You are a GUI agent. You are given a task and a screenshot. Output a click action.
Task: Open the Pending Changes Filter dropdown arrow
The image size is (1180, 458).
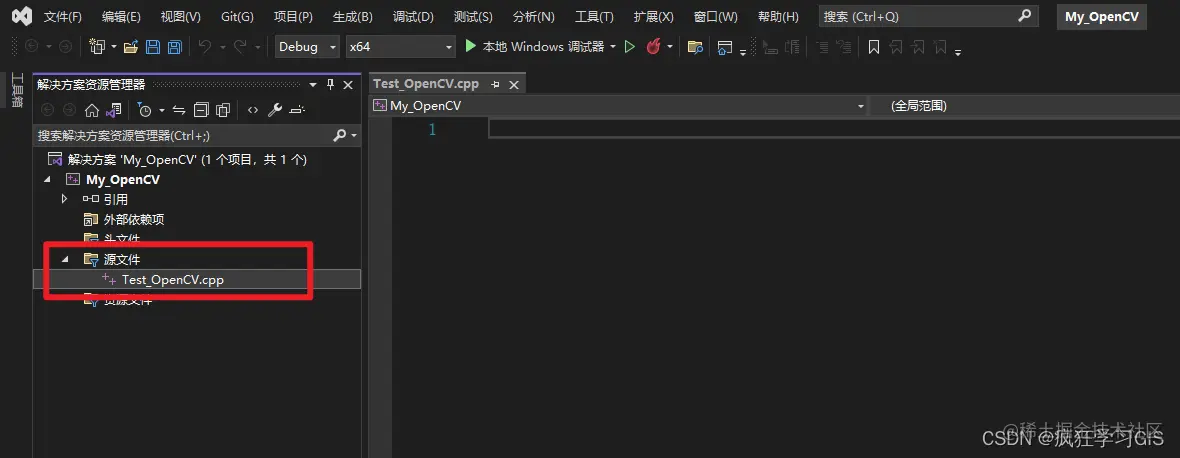(161, 111)
